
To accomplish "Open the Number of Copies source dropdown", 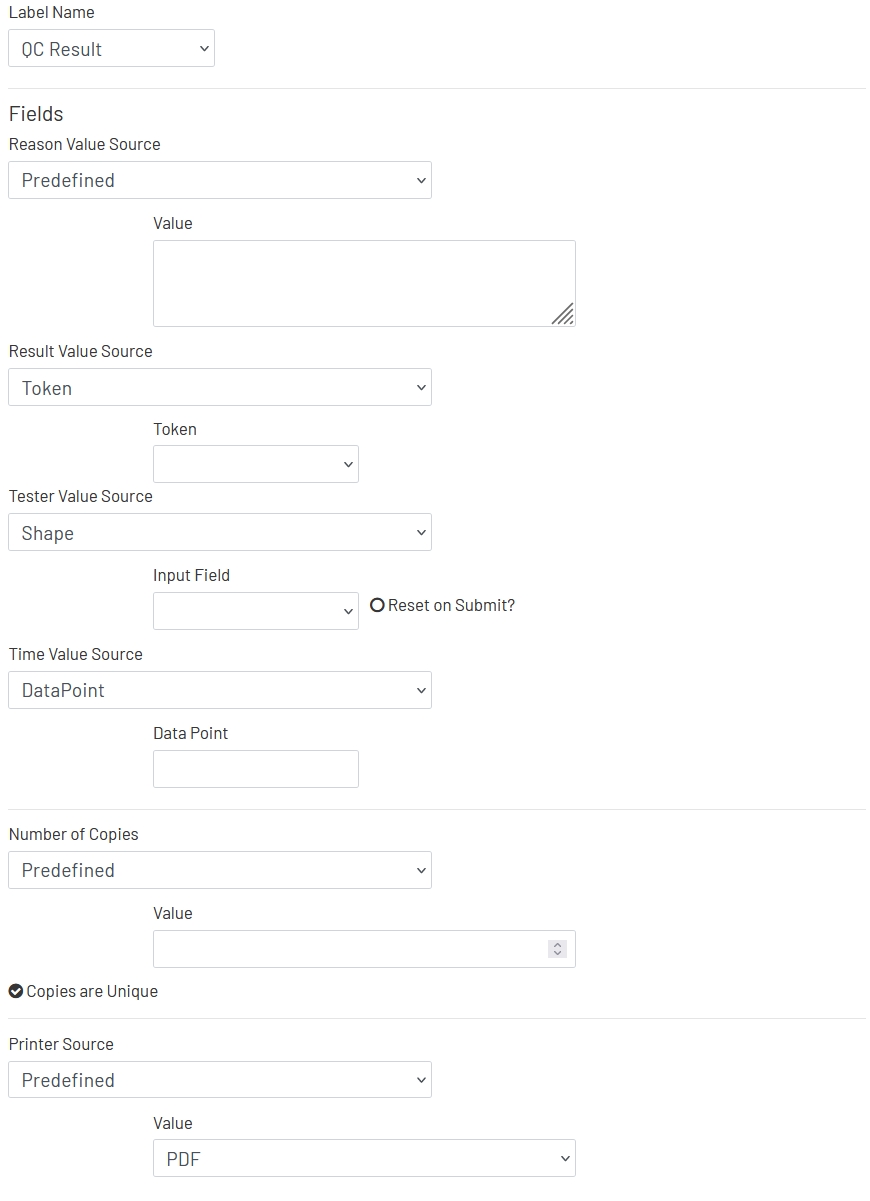I will point(220,870).
